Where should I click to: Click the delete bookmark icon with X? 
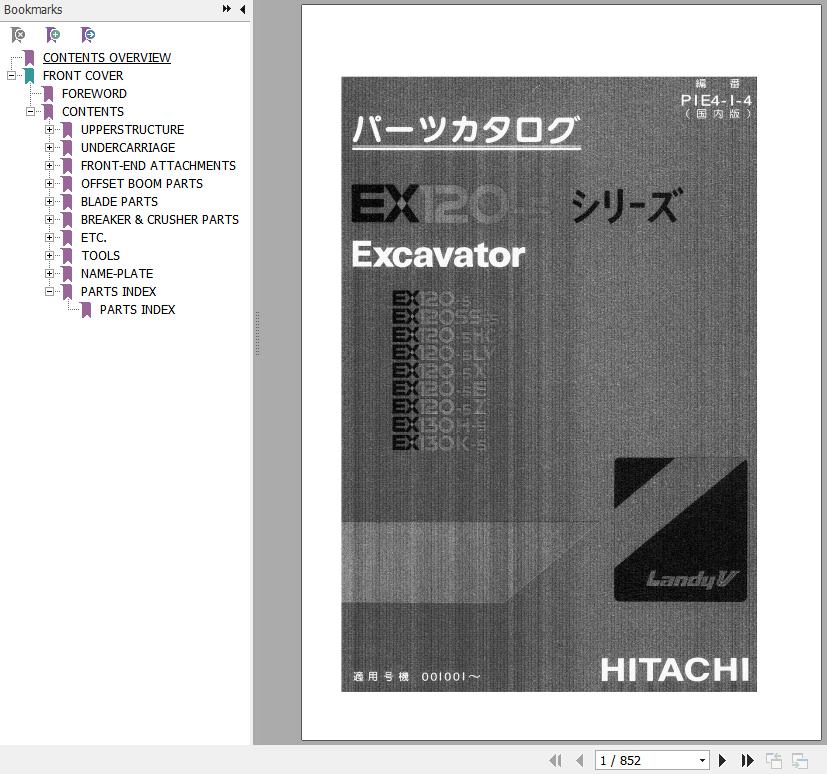click(18, 35)
